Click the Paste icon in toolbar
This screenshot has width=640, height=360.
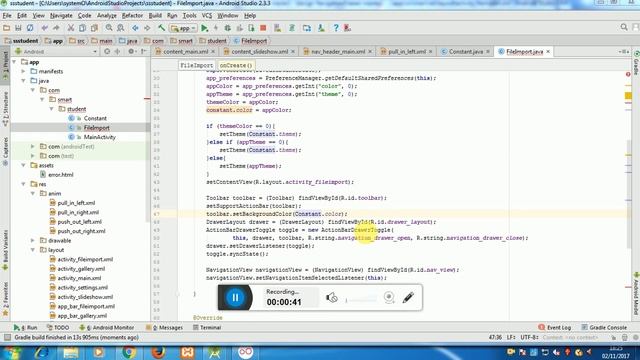coord(94,28)
